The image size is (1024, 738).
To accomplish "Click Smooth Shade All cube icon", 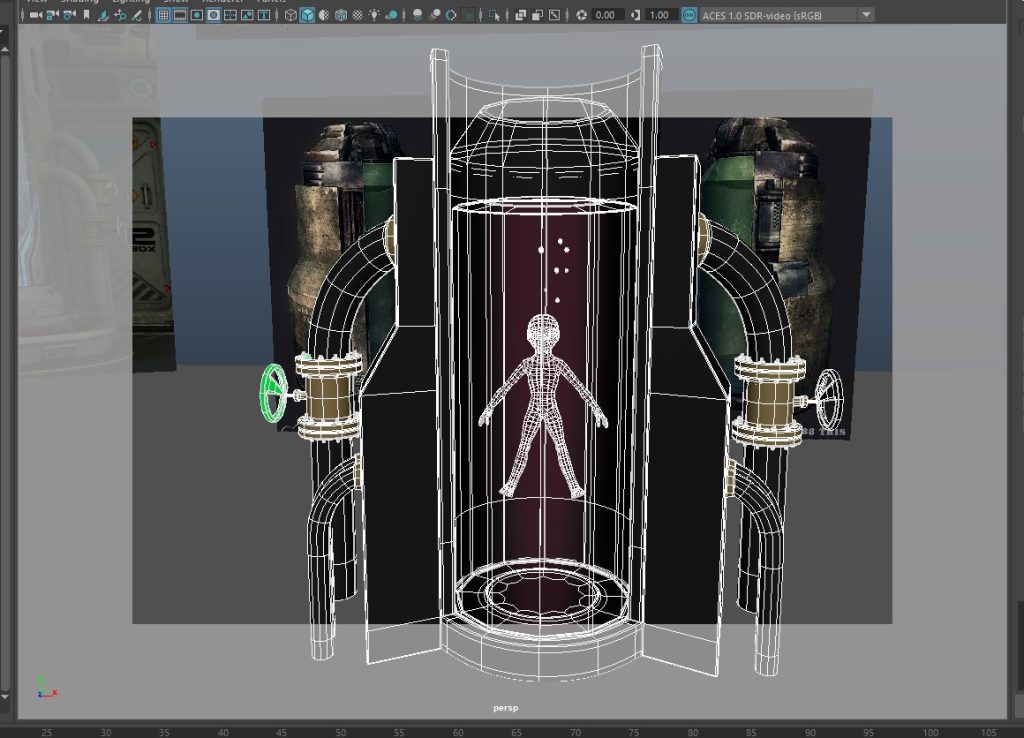I will [x=307, y=15].
